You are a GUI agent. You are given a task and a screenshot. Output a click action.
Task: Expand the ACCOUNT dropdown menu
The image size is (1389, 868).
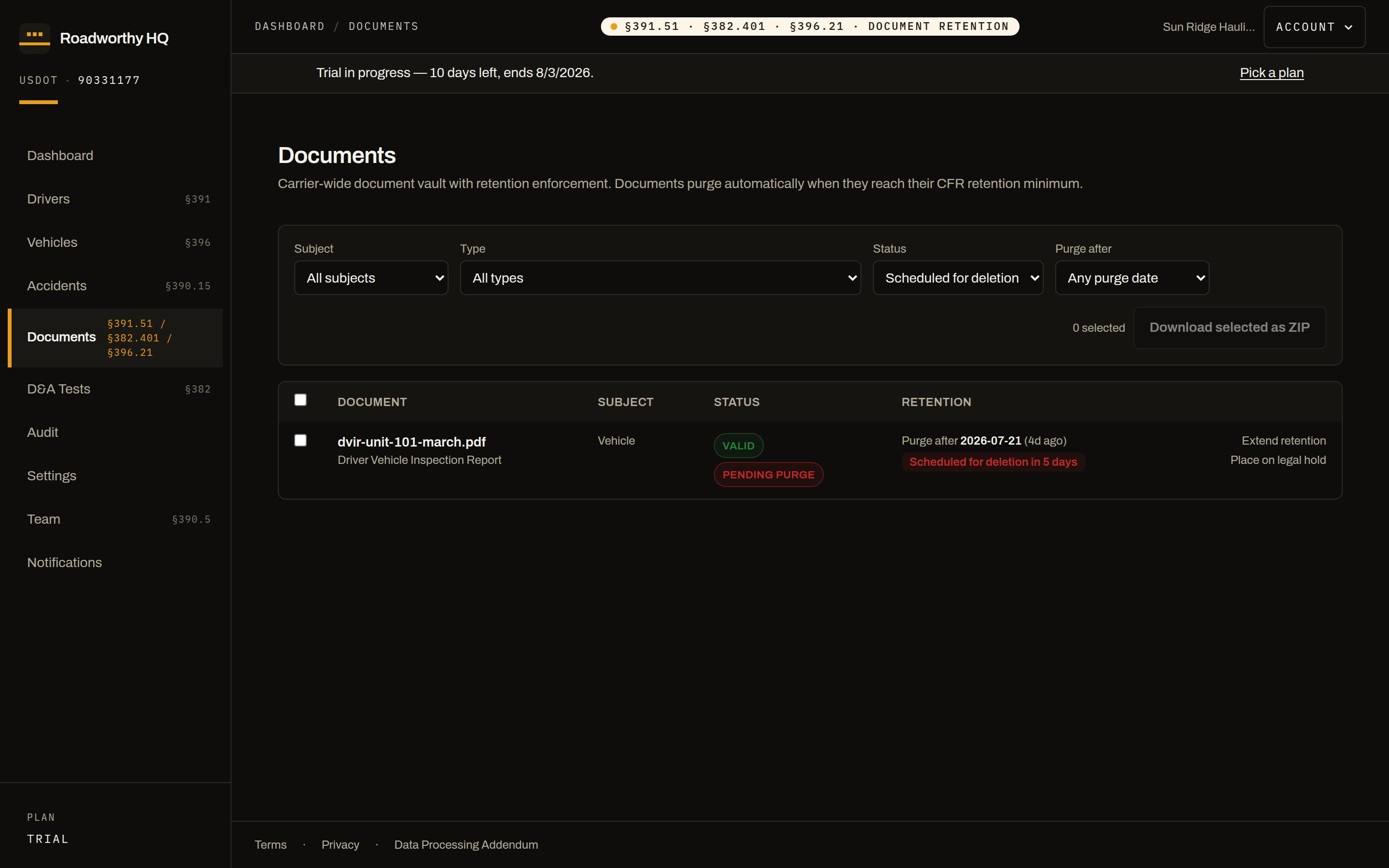coord(1314,27)
